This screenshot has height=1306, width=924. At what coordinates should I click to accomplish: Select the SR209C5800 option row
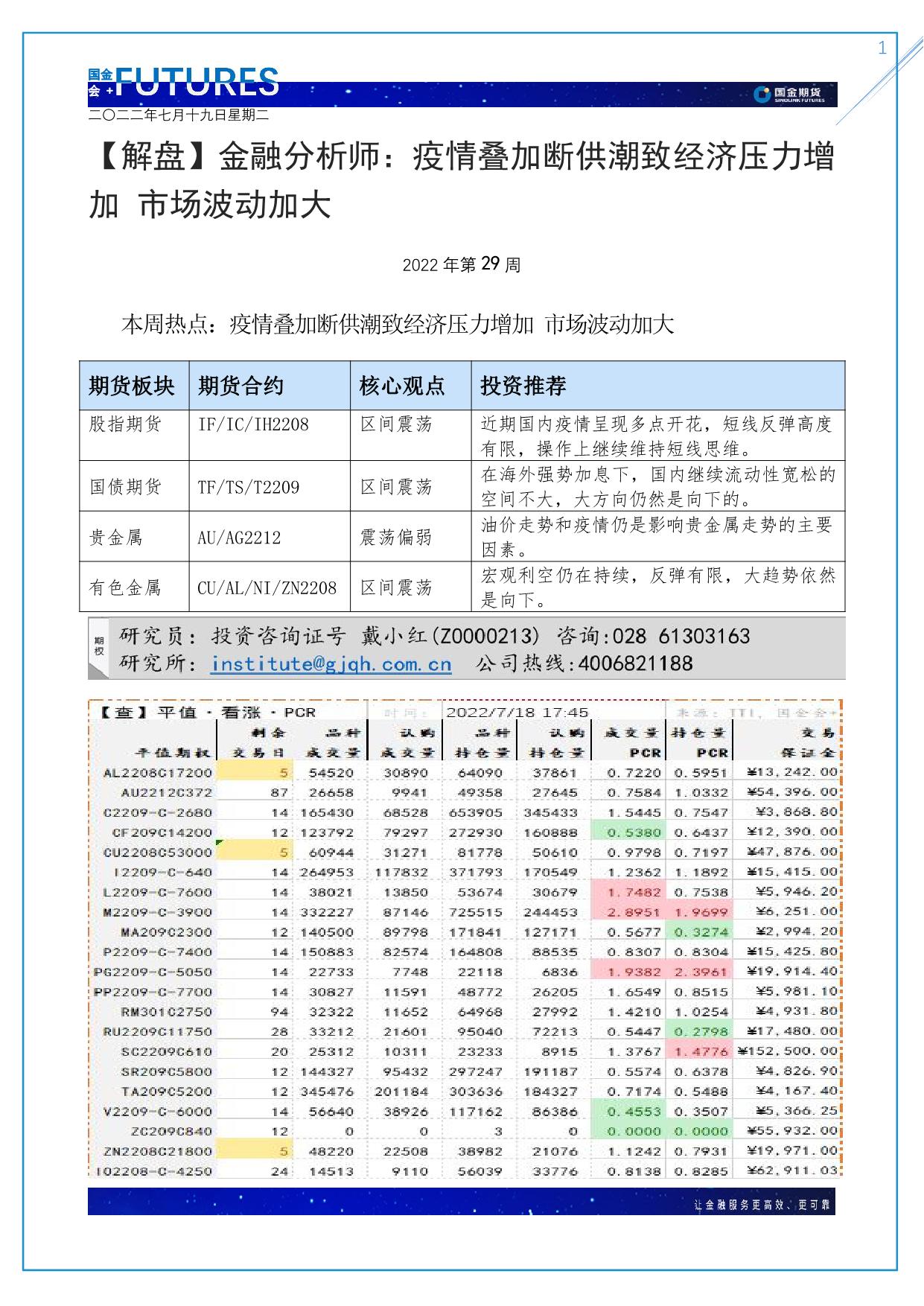pos(465,1072)
